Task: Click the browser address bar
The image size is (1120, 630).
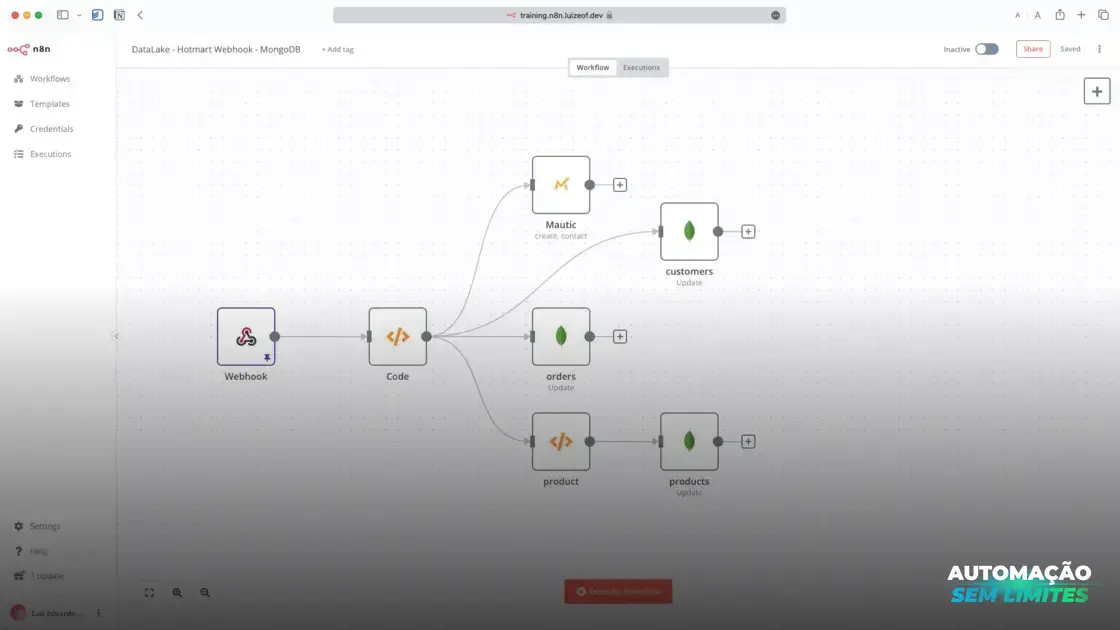Action: point(559,15)
